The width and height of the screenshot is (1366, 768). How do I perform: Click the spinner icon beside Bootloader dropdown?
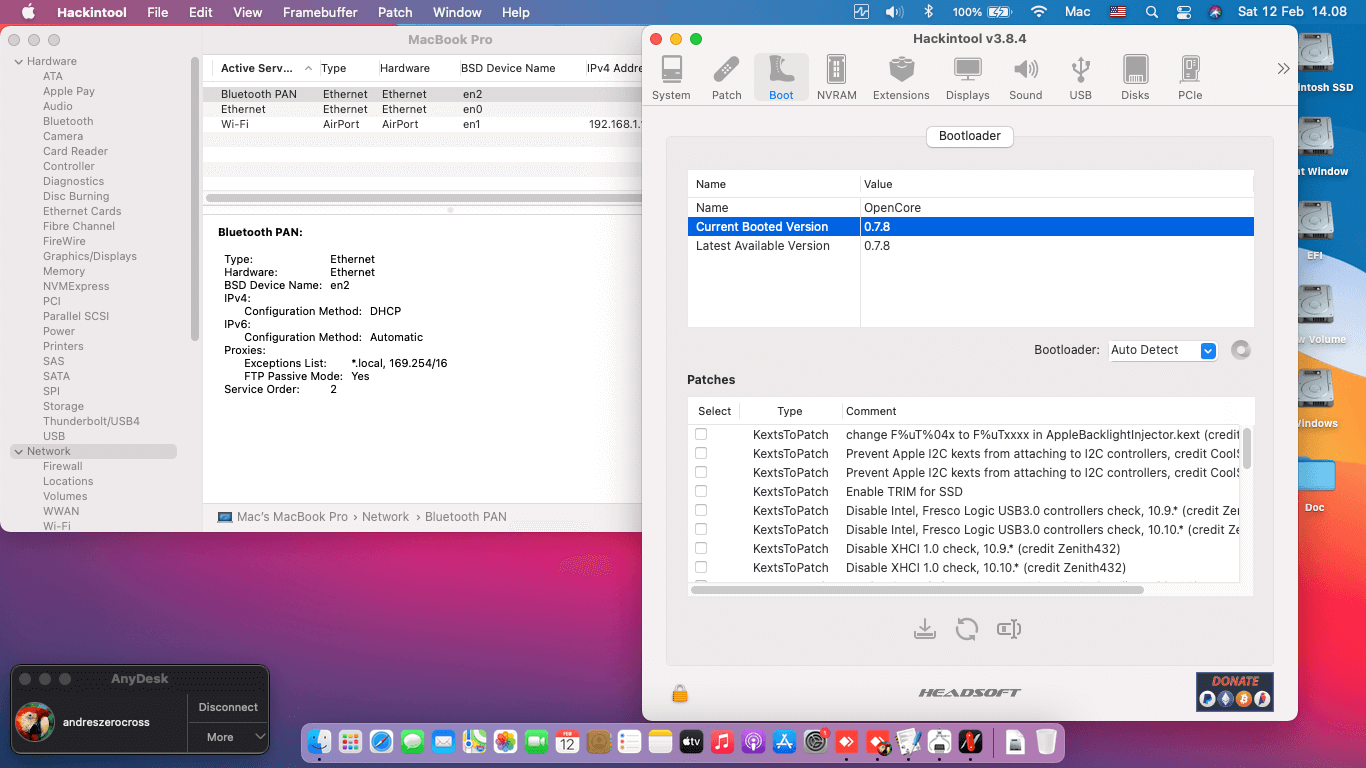(x=1241, y=350)
